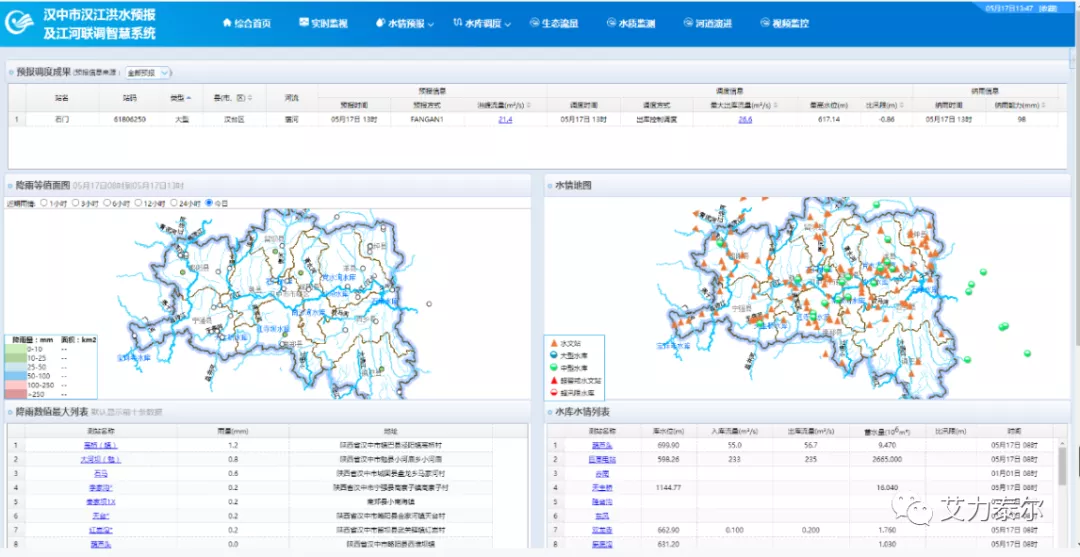Click the system logo in the header
Image resolution: width=1080 pixels, height=557 pixels.
click(x=20, y=24)
